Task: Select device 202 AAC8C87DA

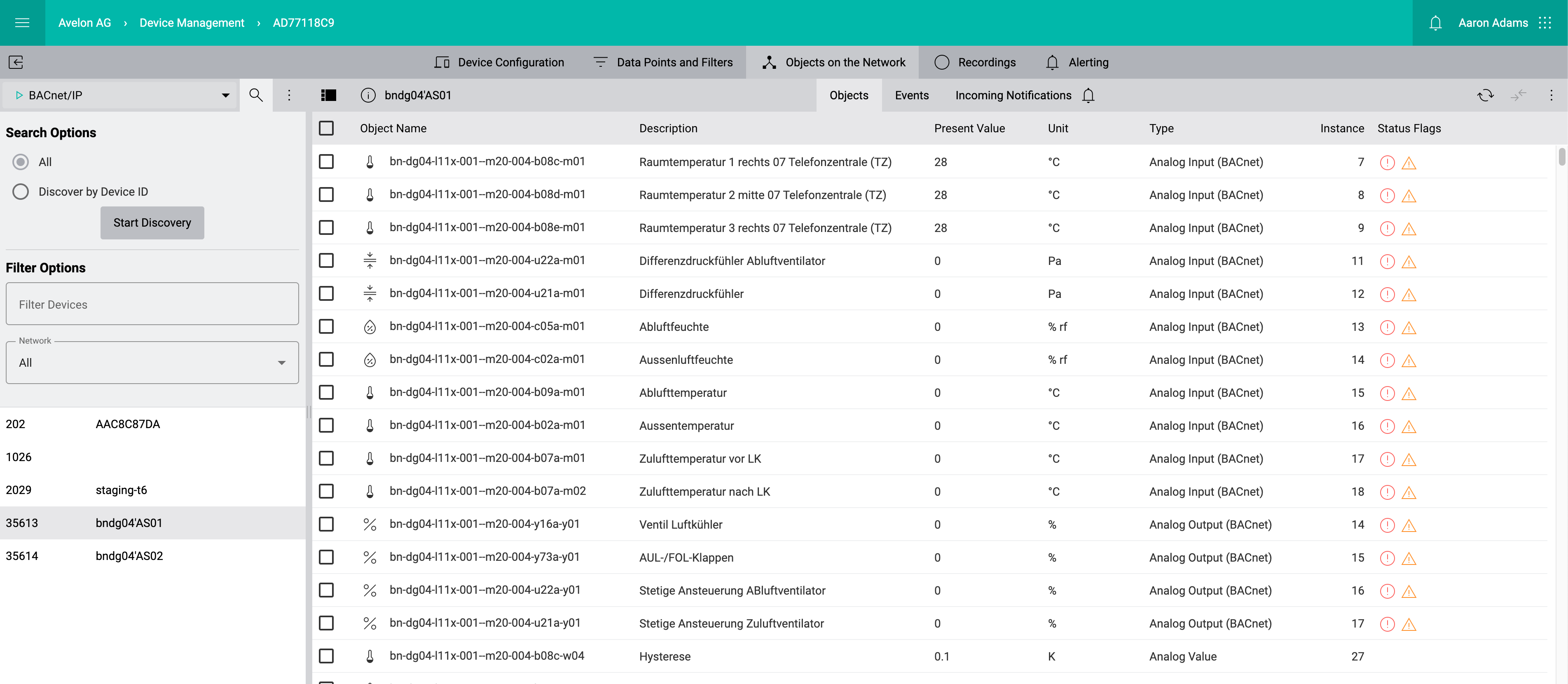Action: coord(152,424)
